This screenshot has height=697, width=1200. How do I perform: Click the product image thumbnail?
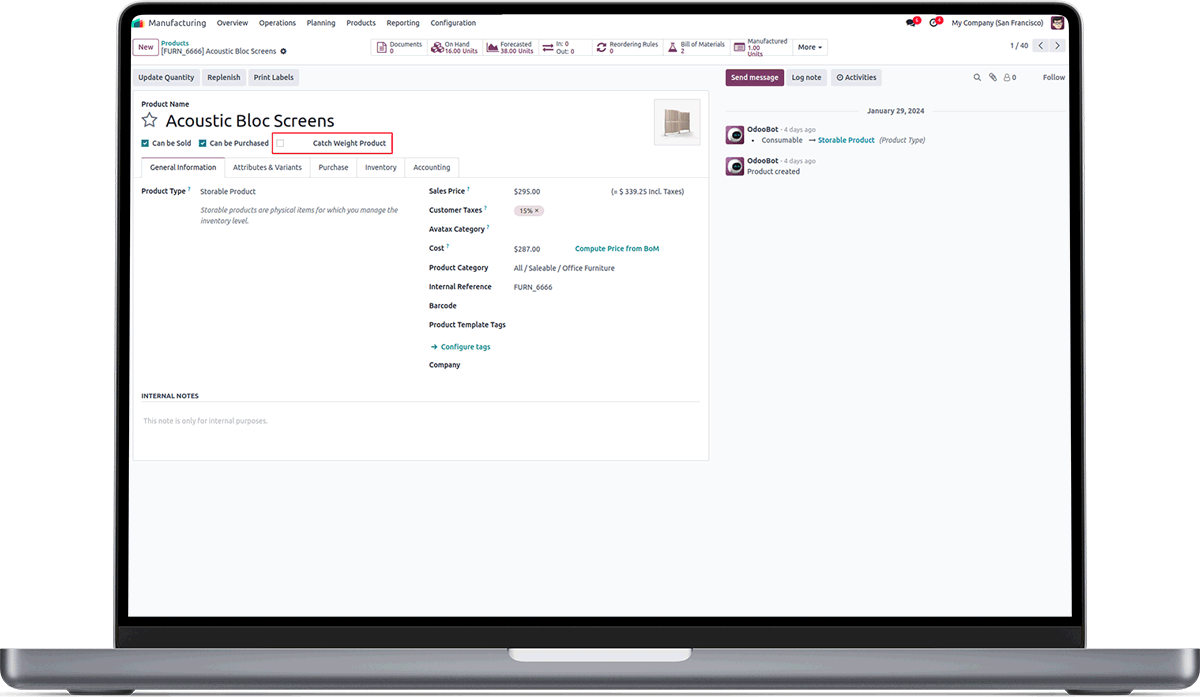[x=677, y=122]
